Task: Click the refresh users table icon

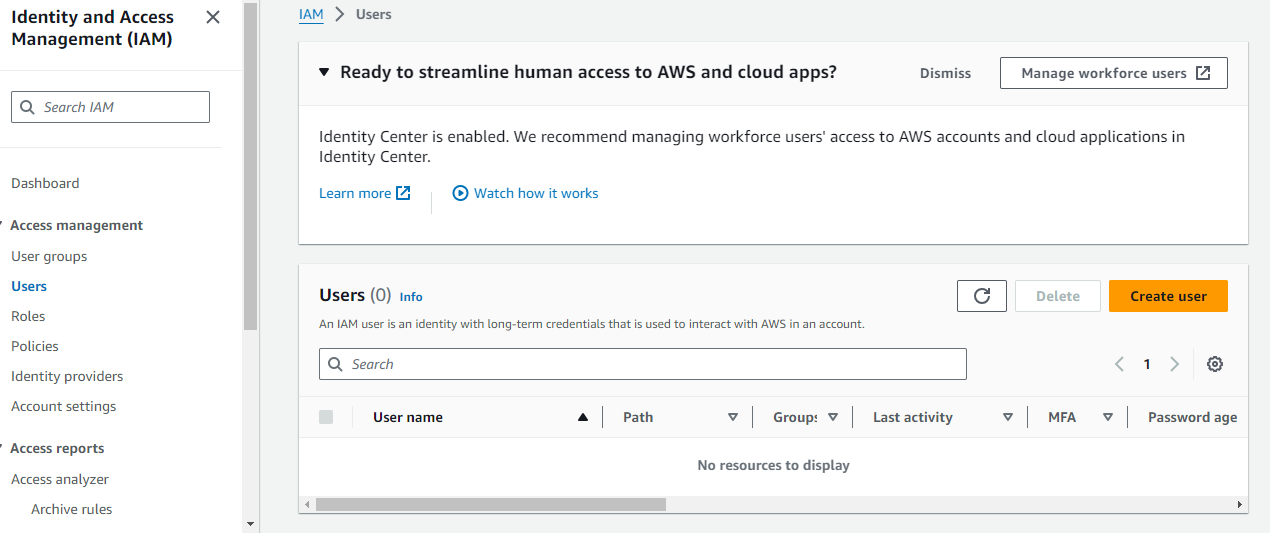Action: point(982,296)
